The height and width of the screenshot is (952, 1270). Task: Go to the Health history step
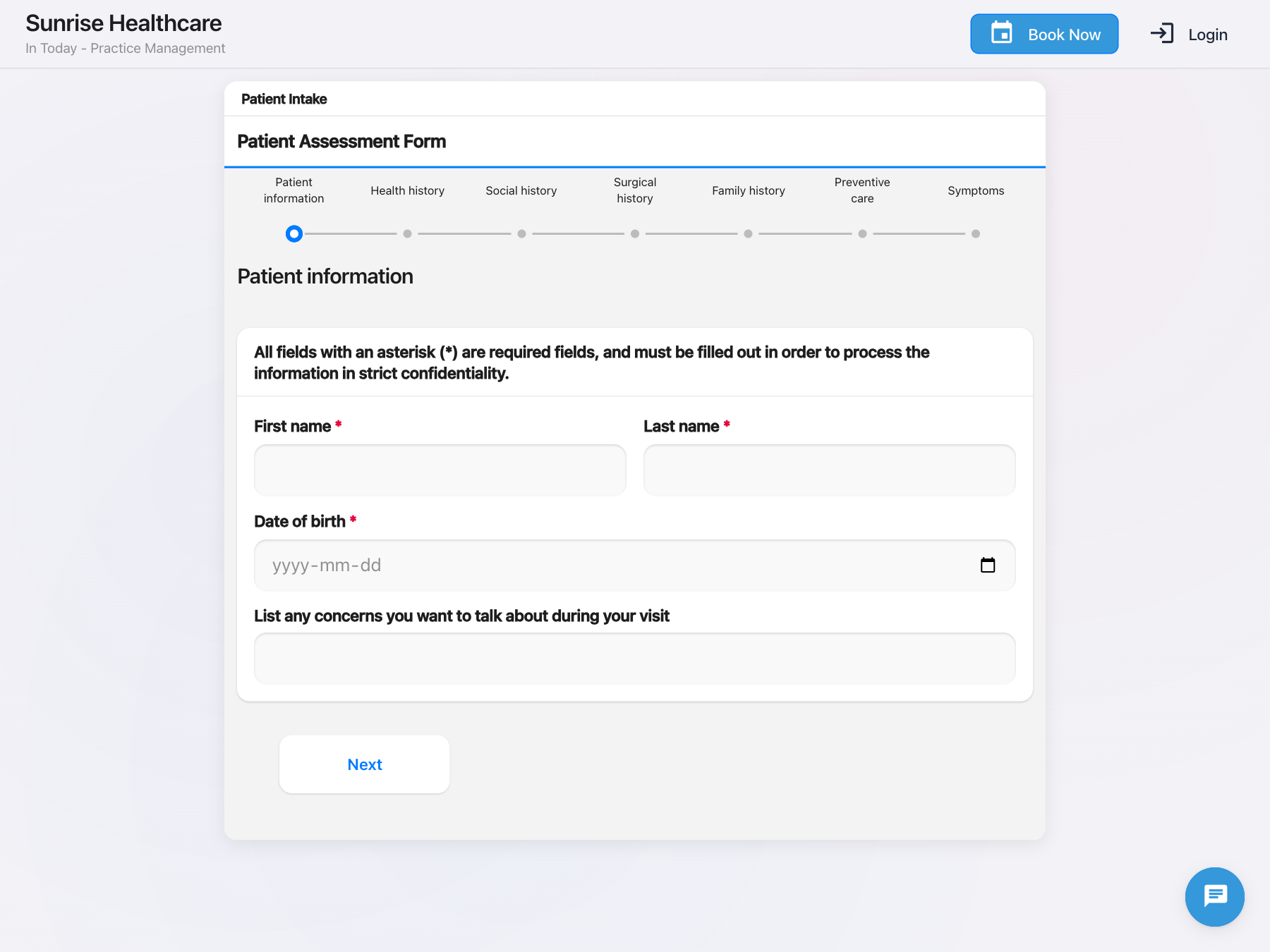pos(408,190)
